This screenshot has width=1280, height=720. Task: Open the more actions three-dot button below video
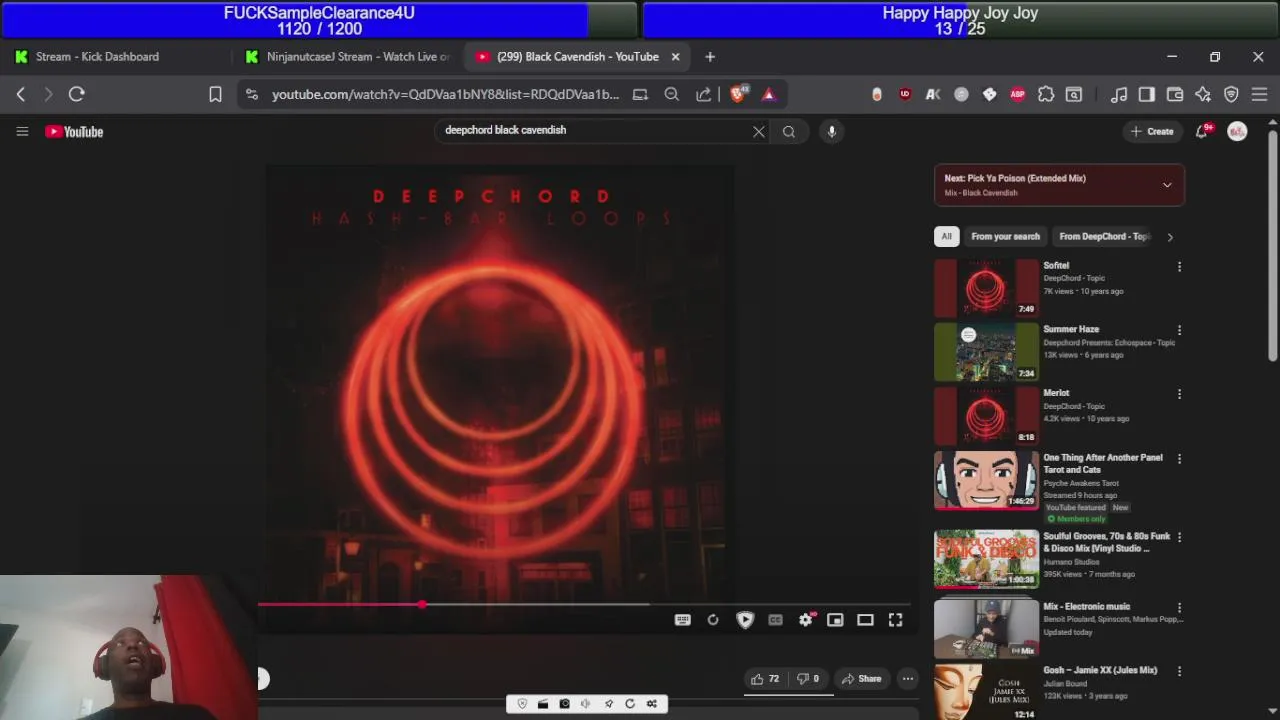pos(908,679)
